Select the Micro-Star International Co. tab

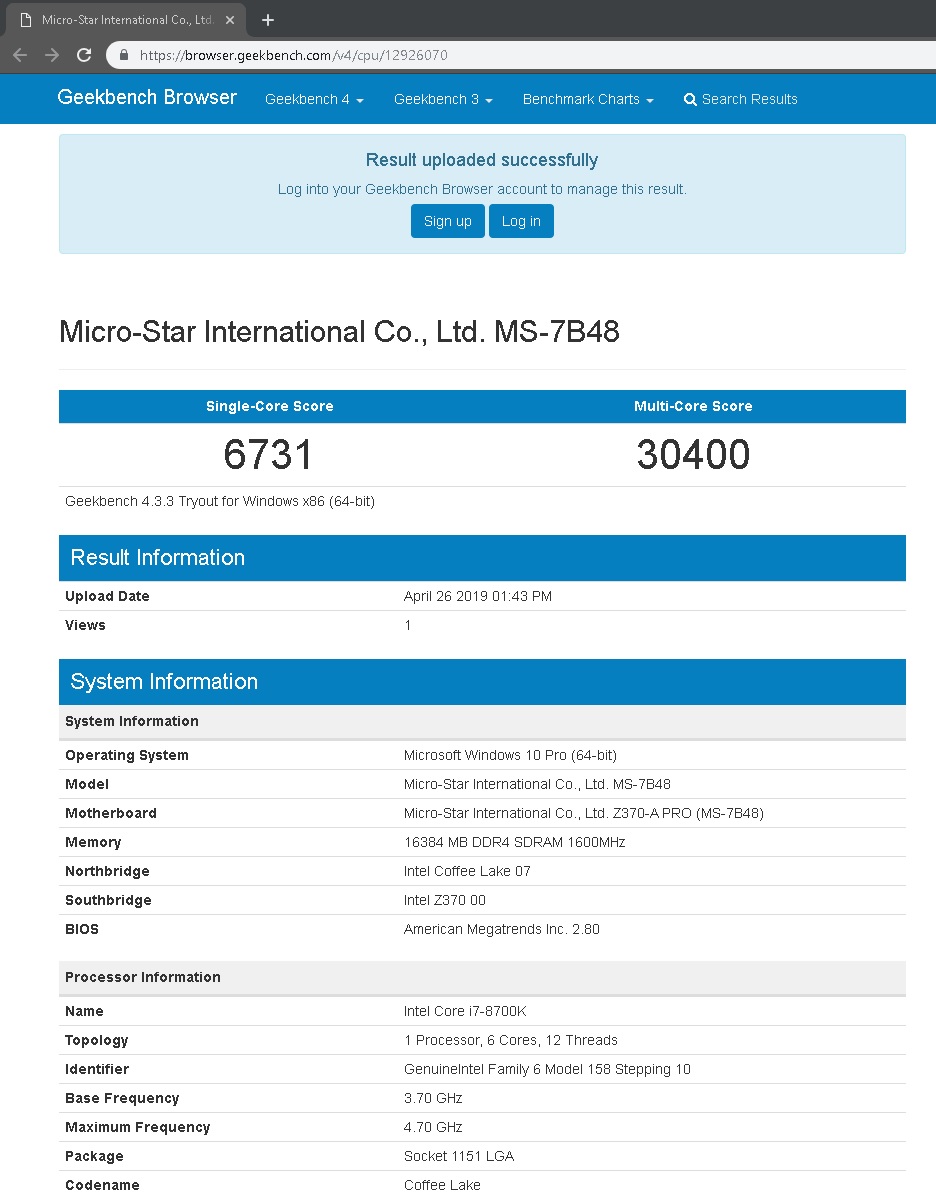126,20
